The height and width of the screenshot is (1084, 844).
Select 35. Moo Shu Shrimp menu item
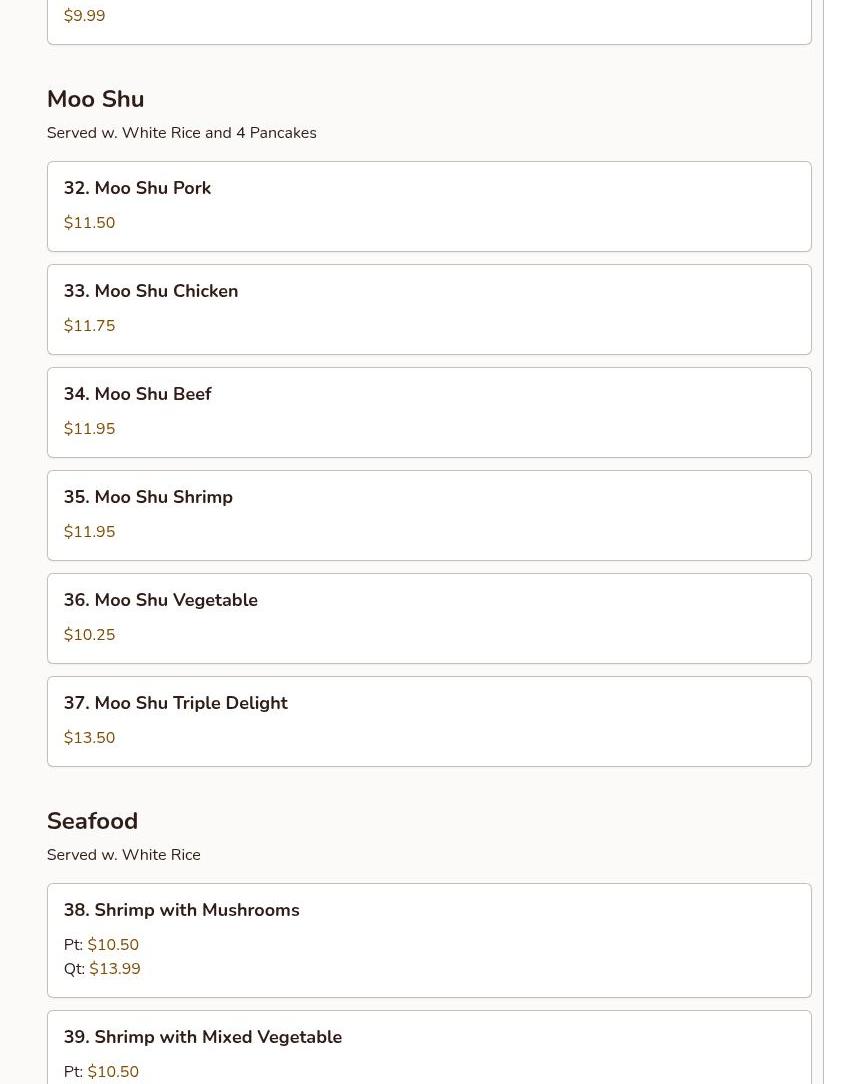pos(429,516)
